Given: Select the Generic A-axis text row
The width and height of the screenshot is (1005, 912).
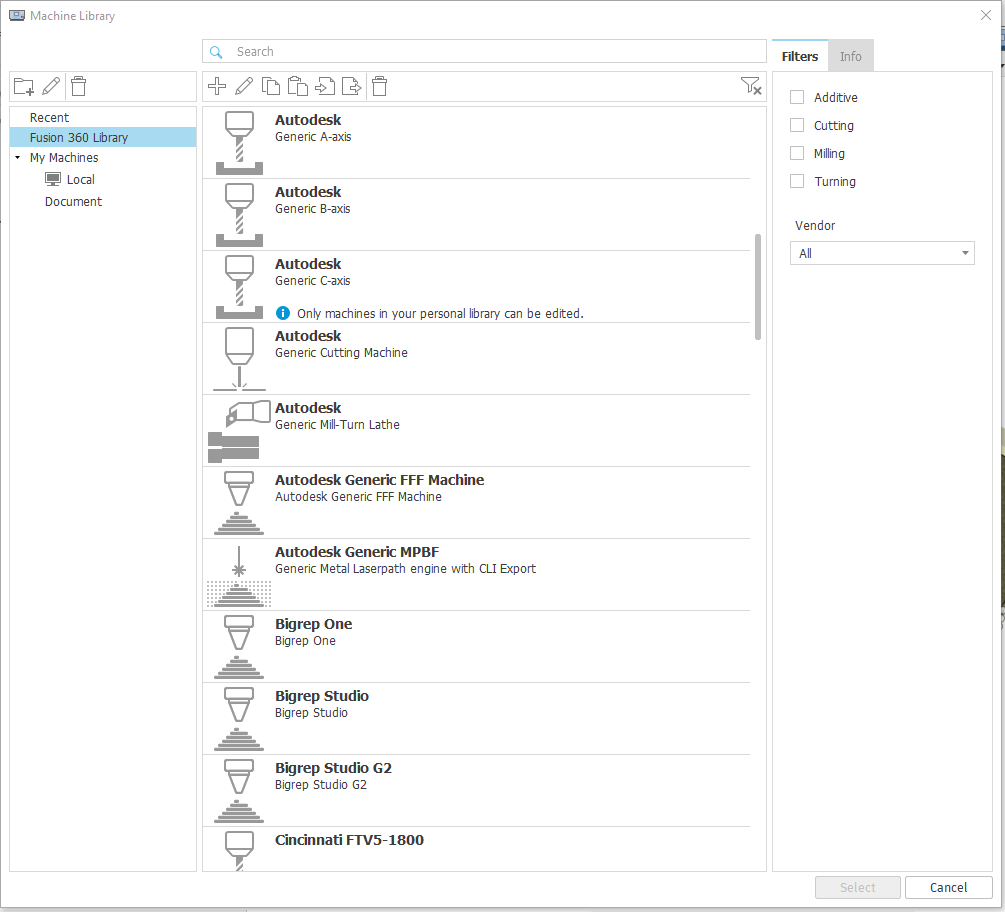Looking at the screenshot, I should [x=313, y=137].
